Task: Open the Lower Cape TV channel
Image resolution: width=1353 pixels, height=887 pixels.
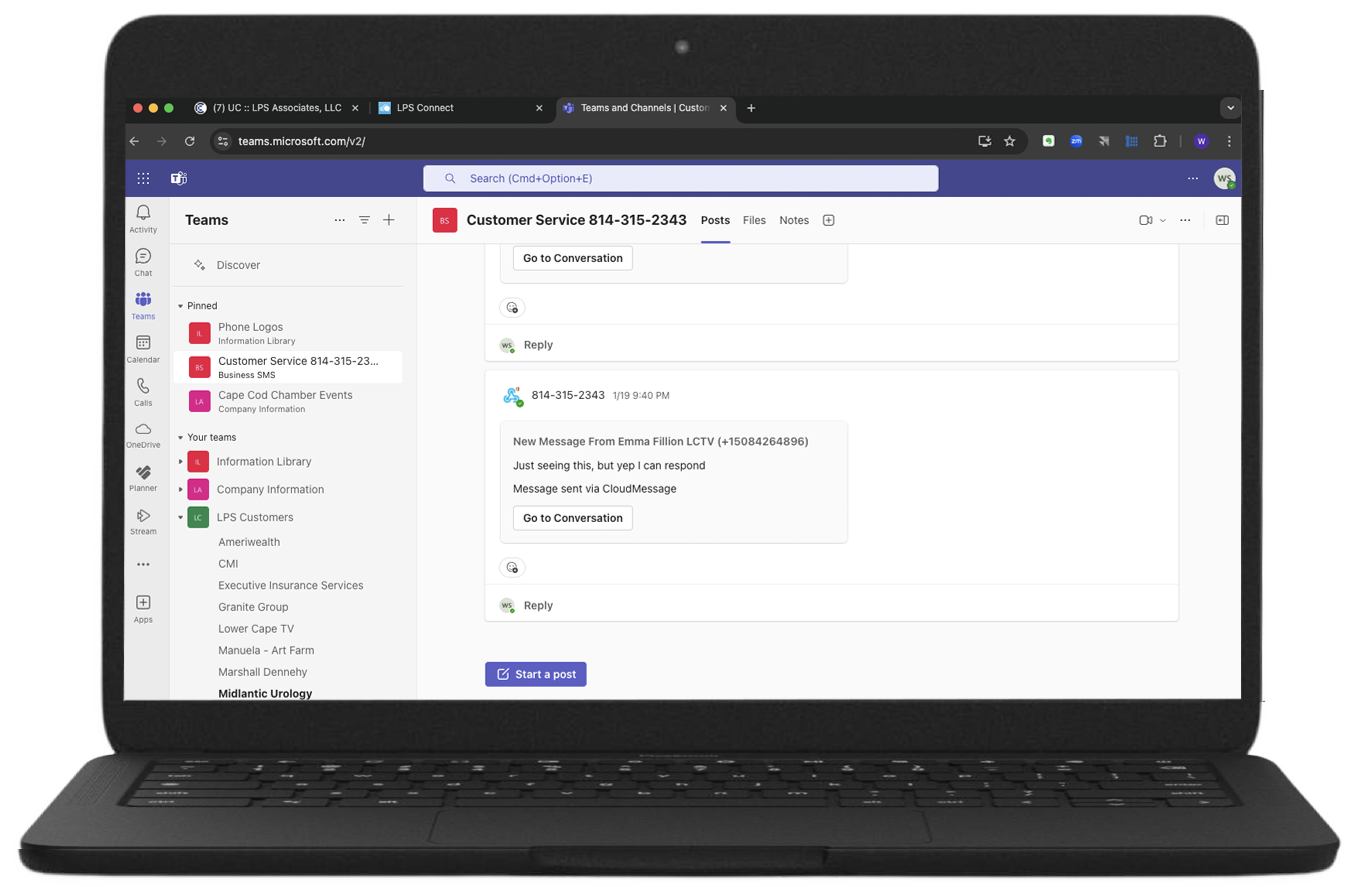Action: click(x=256, y=629)
